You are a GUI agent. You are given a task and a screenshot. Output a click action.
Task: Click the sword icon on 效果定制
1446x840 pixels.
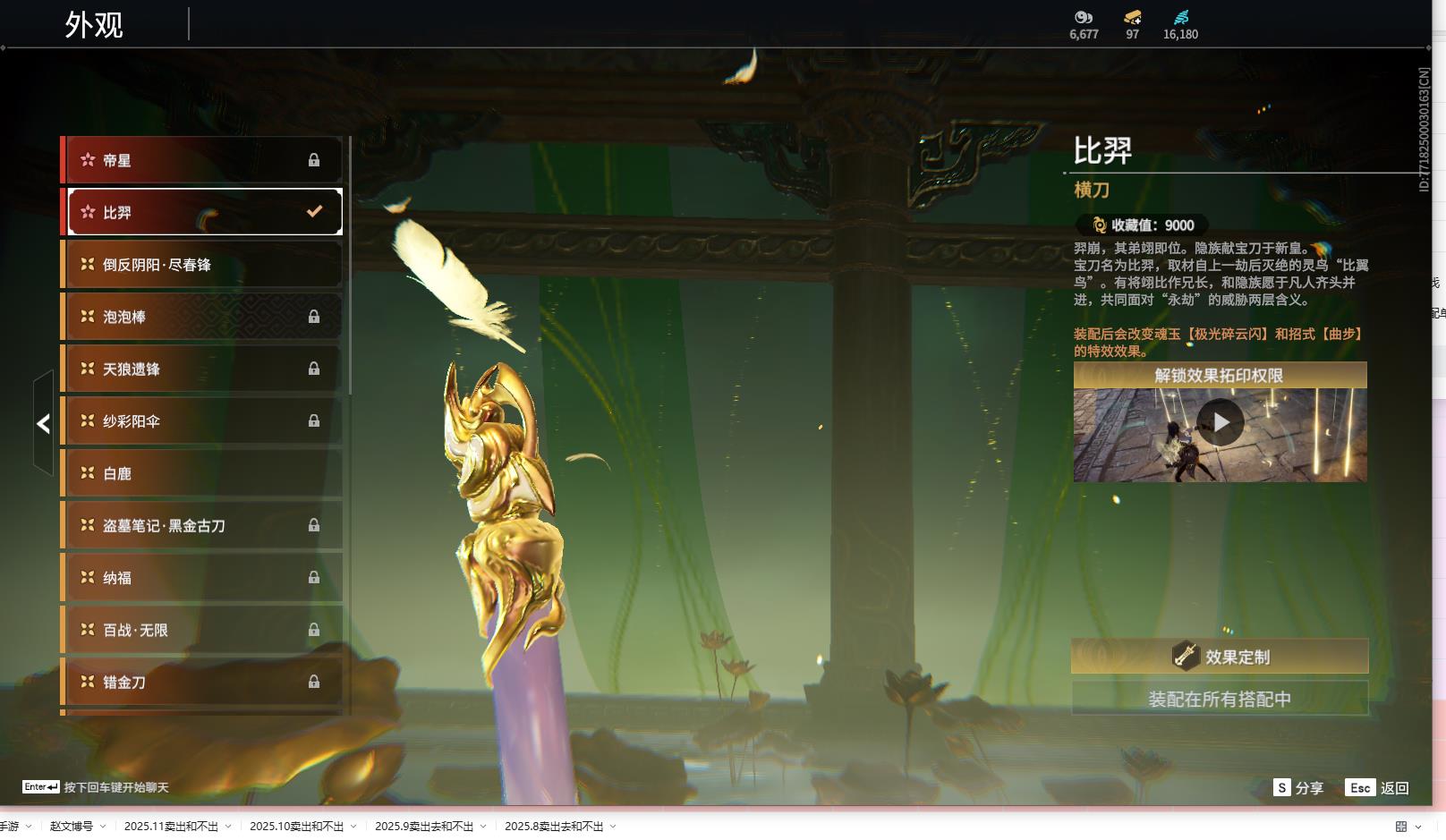click(1186, 656)
